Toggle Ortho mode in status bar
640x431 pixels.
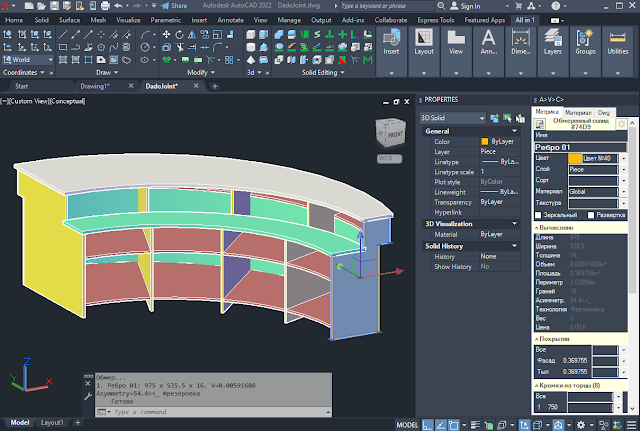(x=427, y=425)
